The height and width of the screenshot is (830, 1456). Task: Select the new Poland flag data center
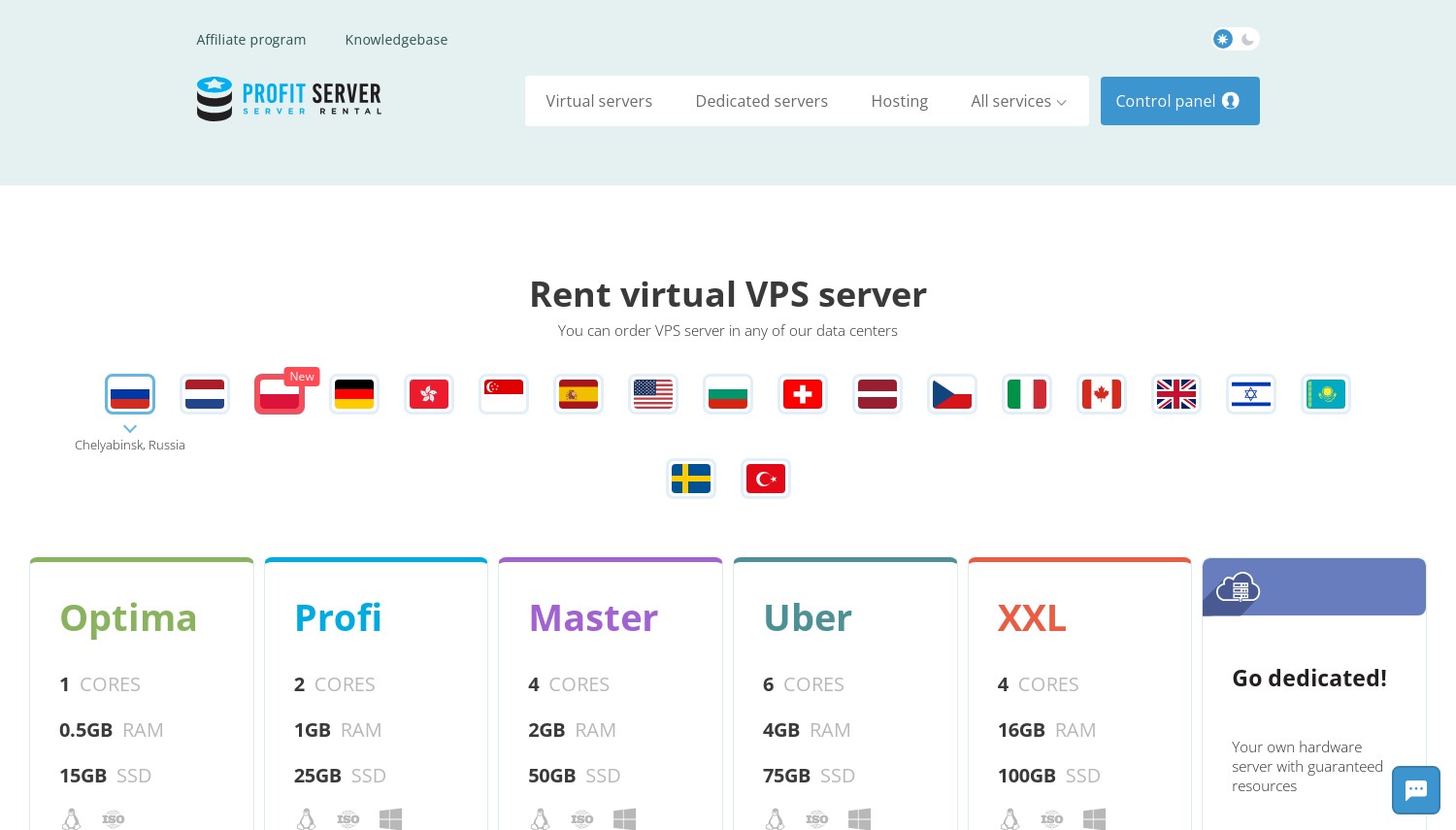pyautogui.click(x=280, y=394)
